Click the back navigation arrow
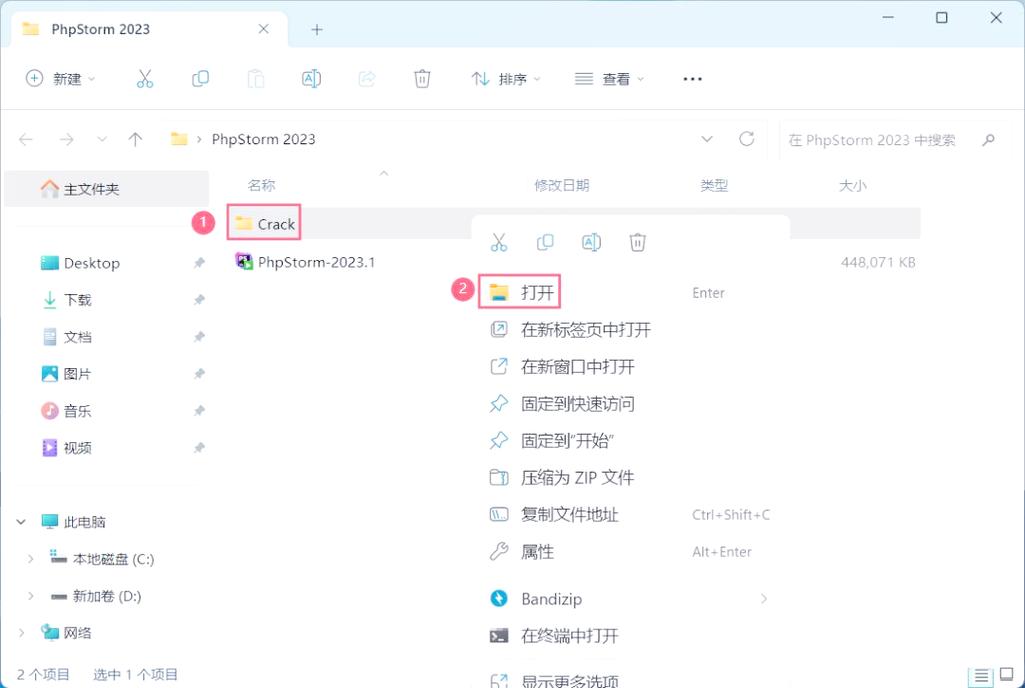1025x688 pixels. (26, 139)
